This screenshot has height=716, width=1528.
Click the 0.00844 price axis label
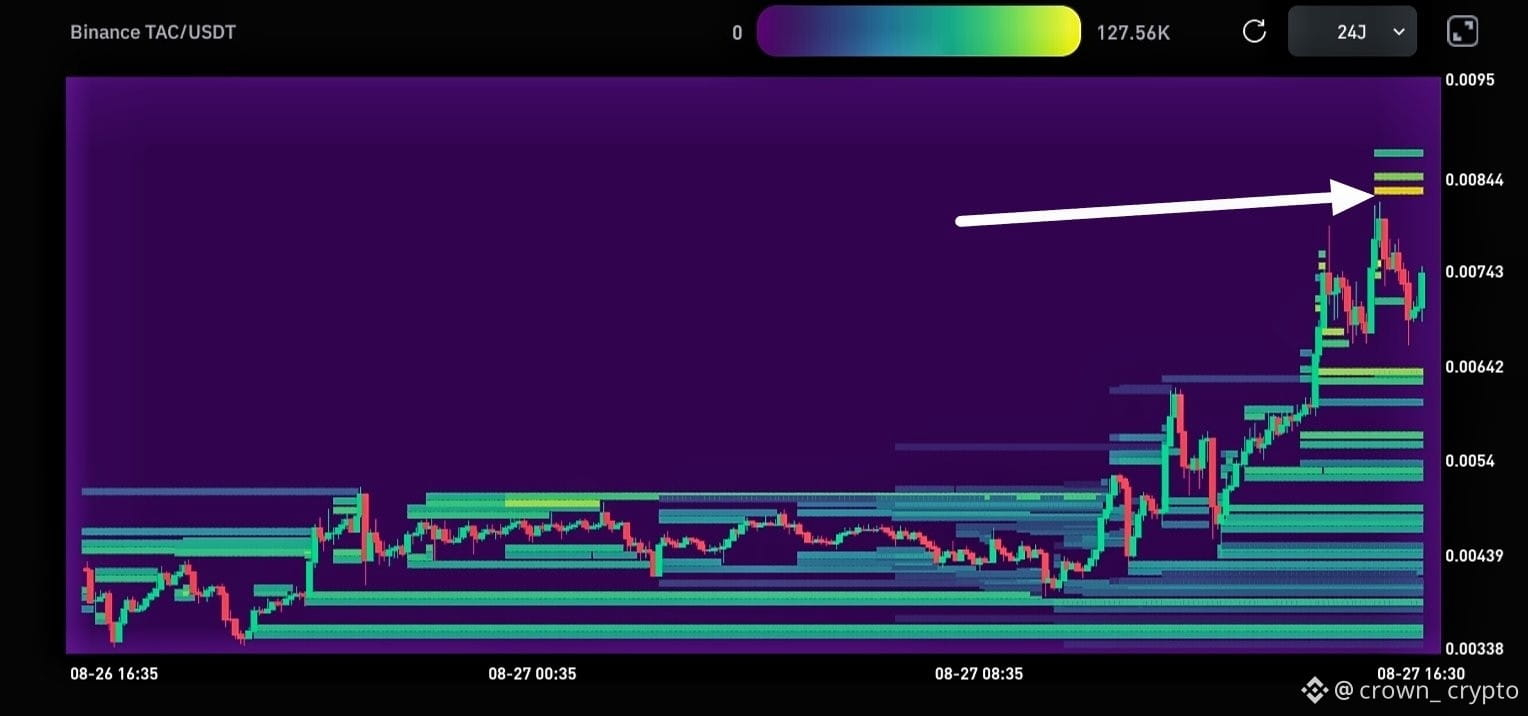coord(1474,180)
